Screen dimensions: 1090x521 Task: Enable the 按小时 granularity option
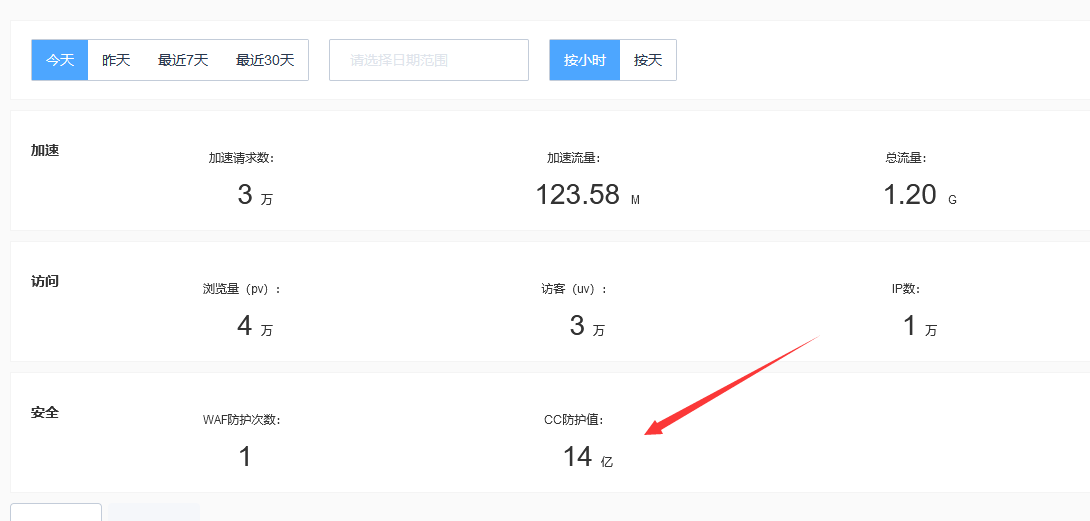[x=585, y=60]
